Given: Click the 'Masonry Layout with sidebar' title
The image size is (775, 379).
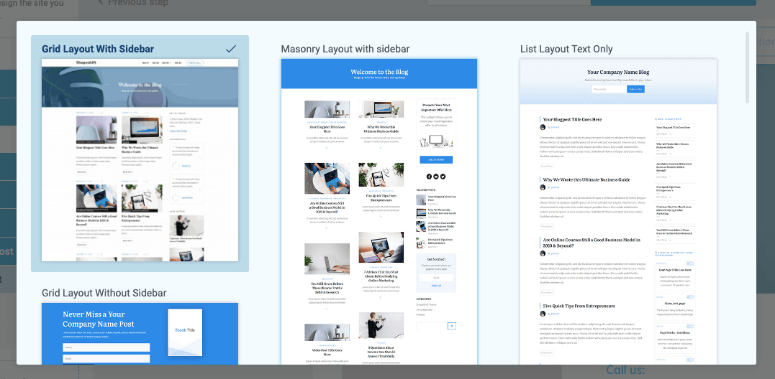Looking at the screenshot, I should point(345,49).
